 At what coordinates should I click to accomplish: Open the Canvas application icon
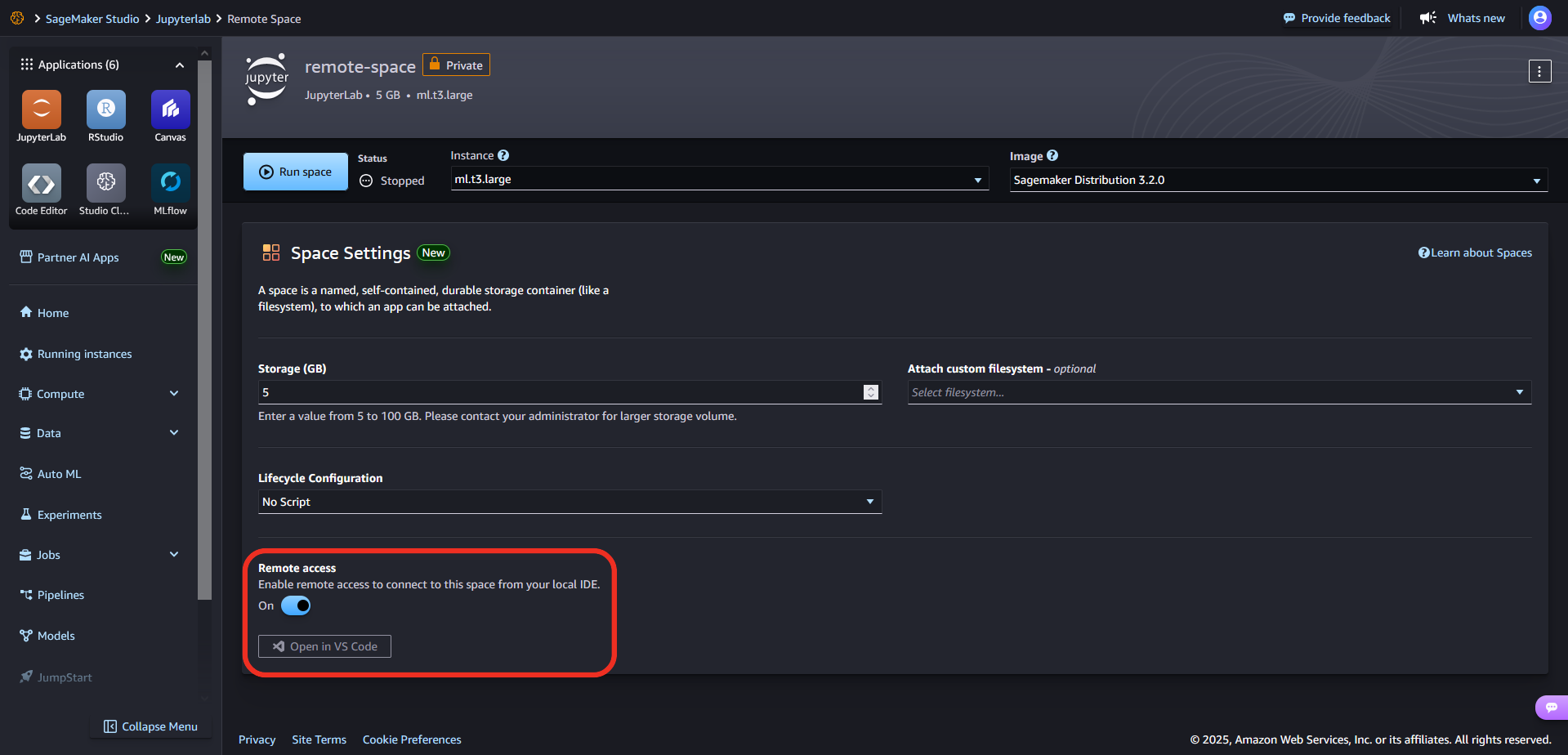click(x=171, y=109)
